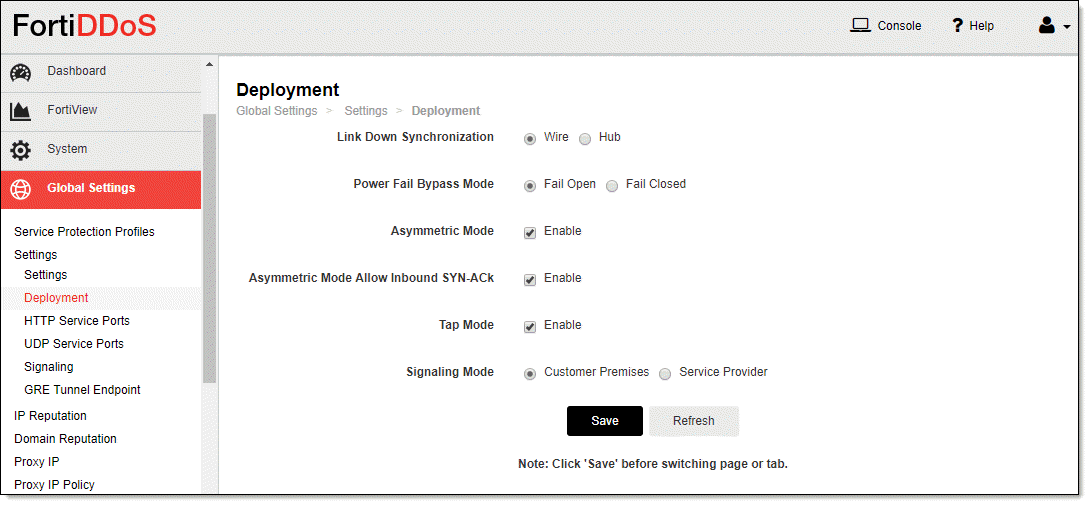Viewport: 1089px width, 505px height.
Task: Select Wire for Link Down Synchronization
Action: pyautogui.click(x=530, y=138)
